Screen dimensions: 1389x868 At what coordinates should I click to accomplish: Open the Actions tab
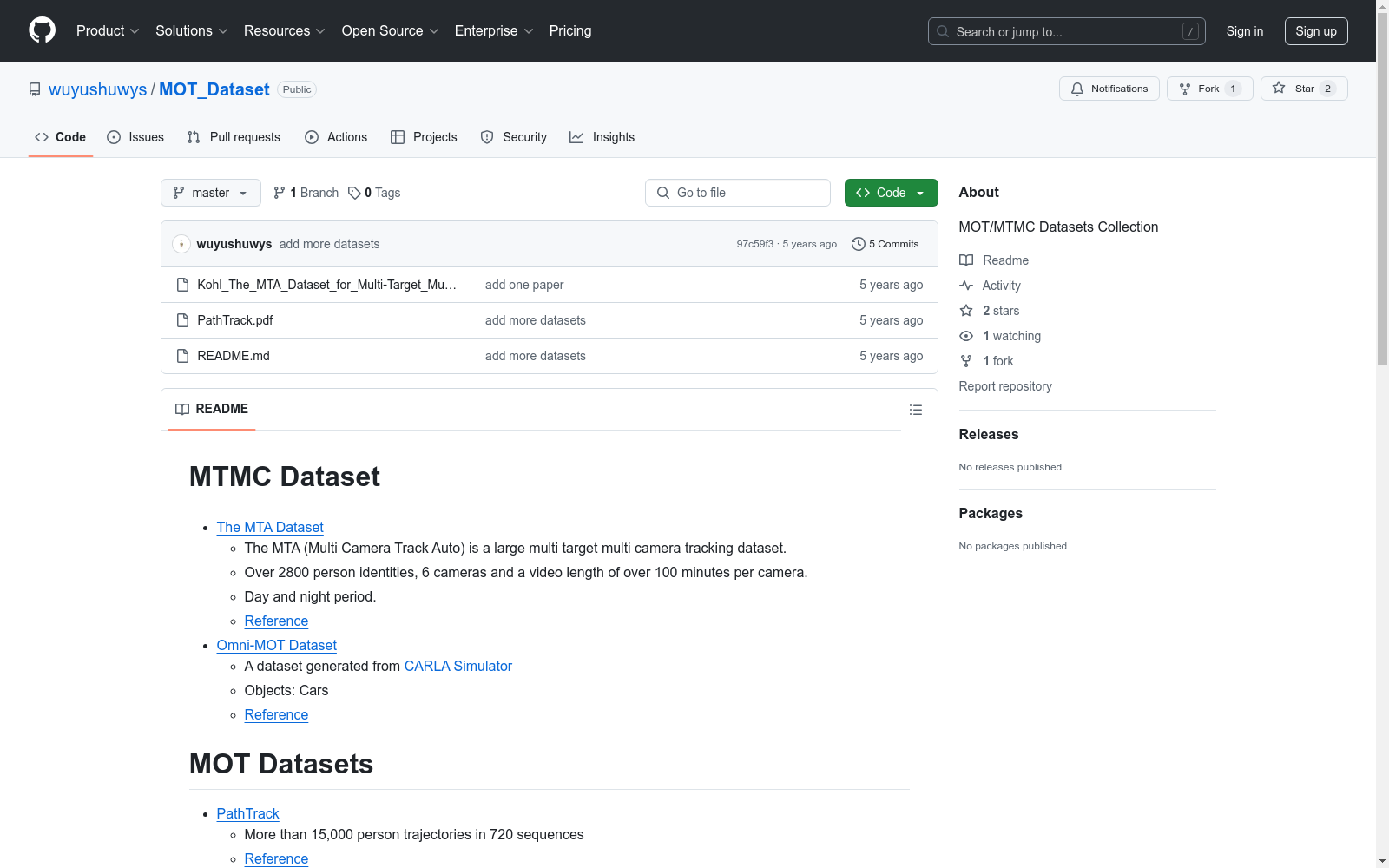click(336, 137)
